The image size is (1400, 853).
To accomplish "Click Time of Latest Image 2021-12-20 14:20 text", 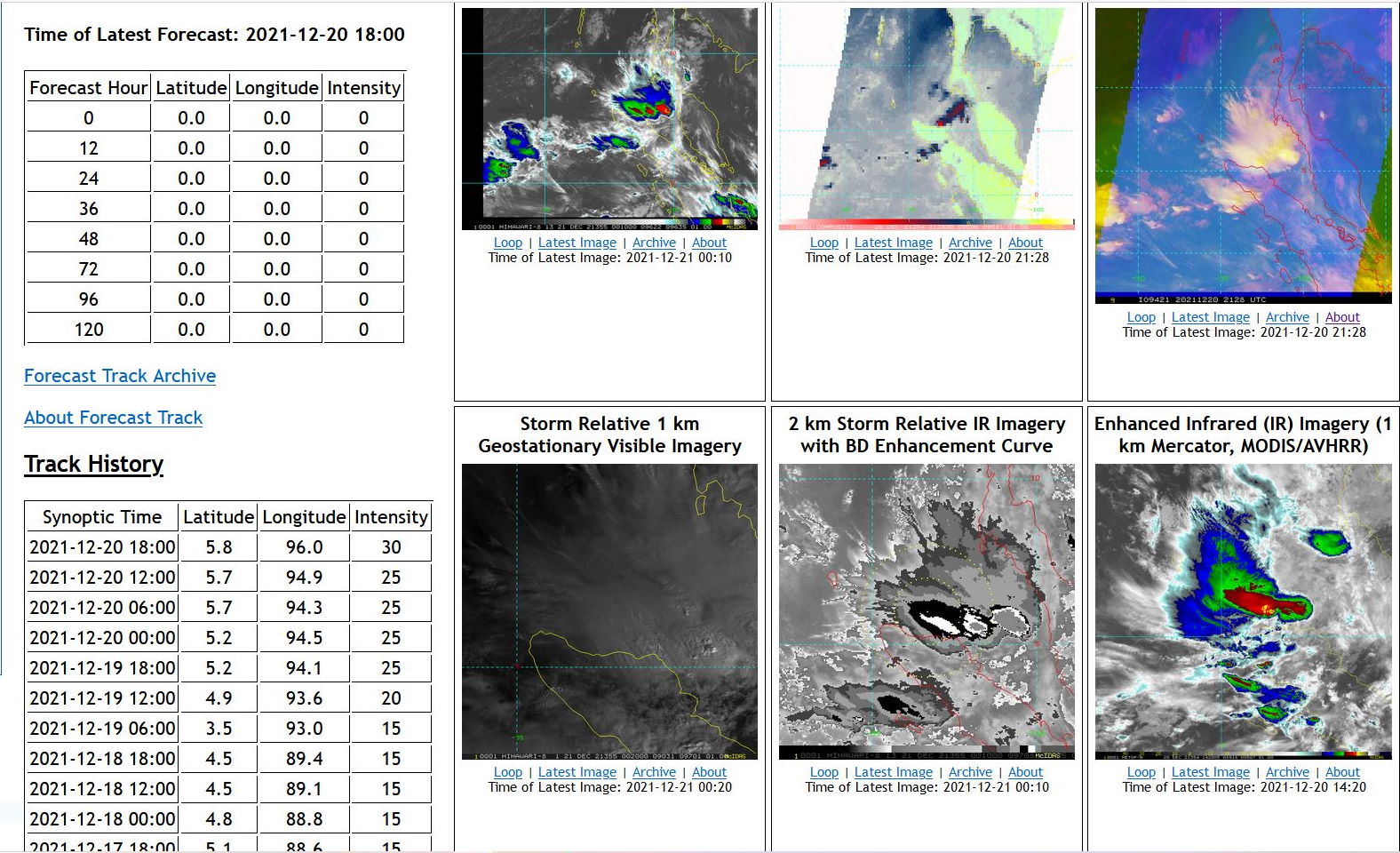I will [x=1244, y=787].
